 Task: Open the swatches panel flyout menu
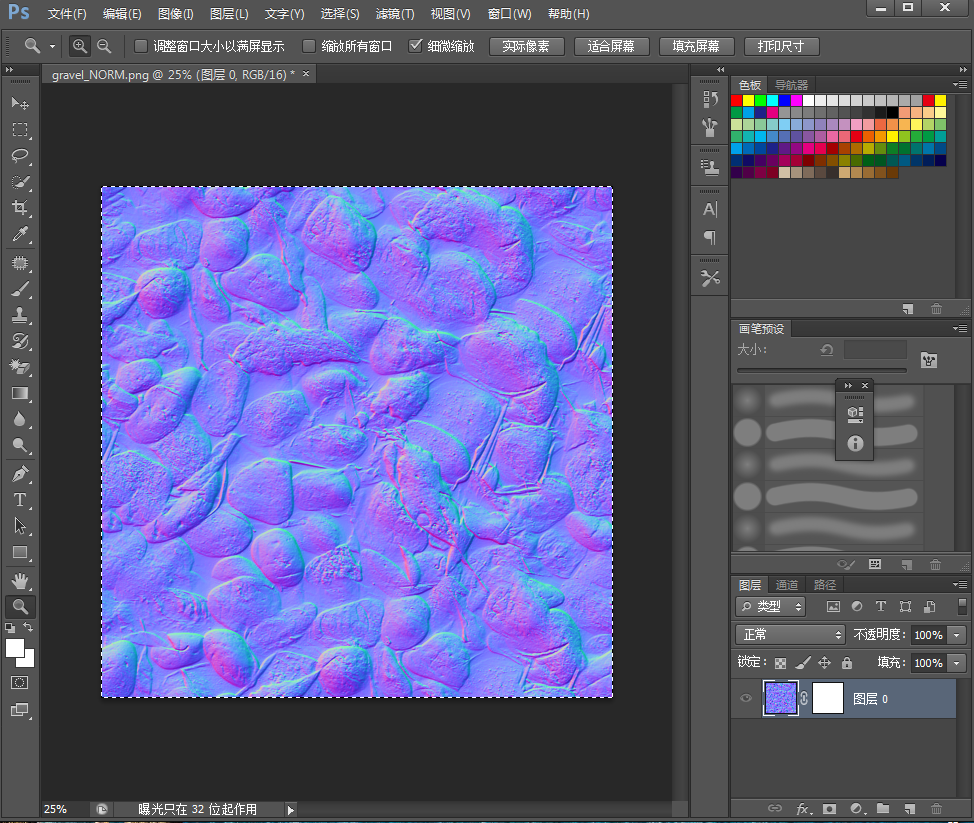click(960, 84)
